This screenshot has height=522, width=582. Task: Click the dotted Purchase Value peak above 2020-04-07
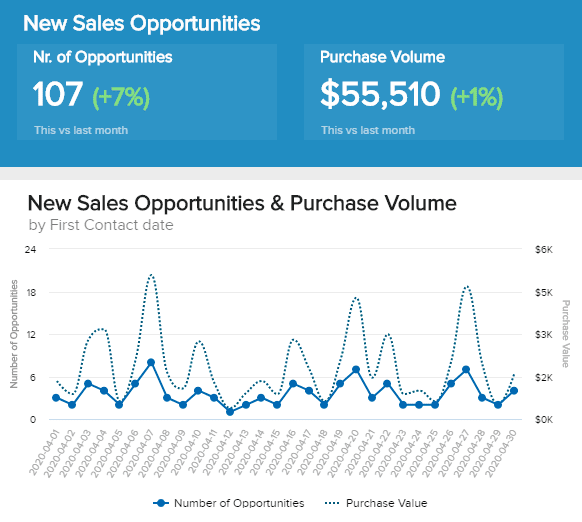151,275
